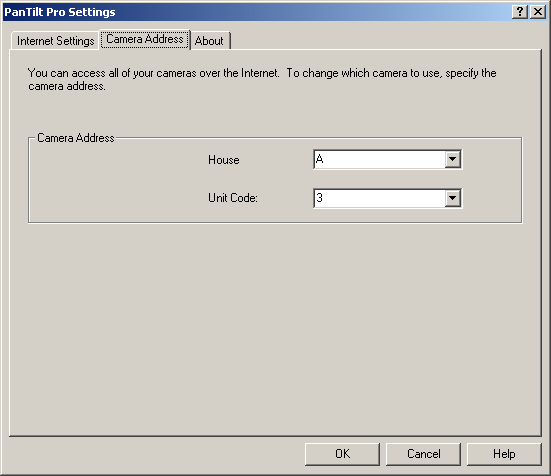
Task: Confirm settings with the OK button
Action: 342,454
